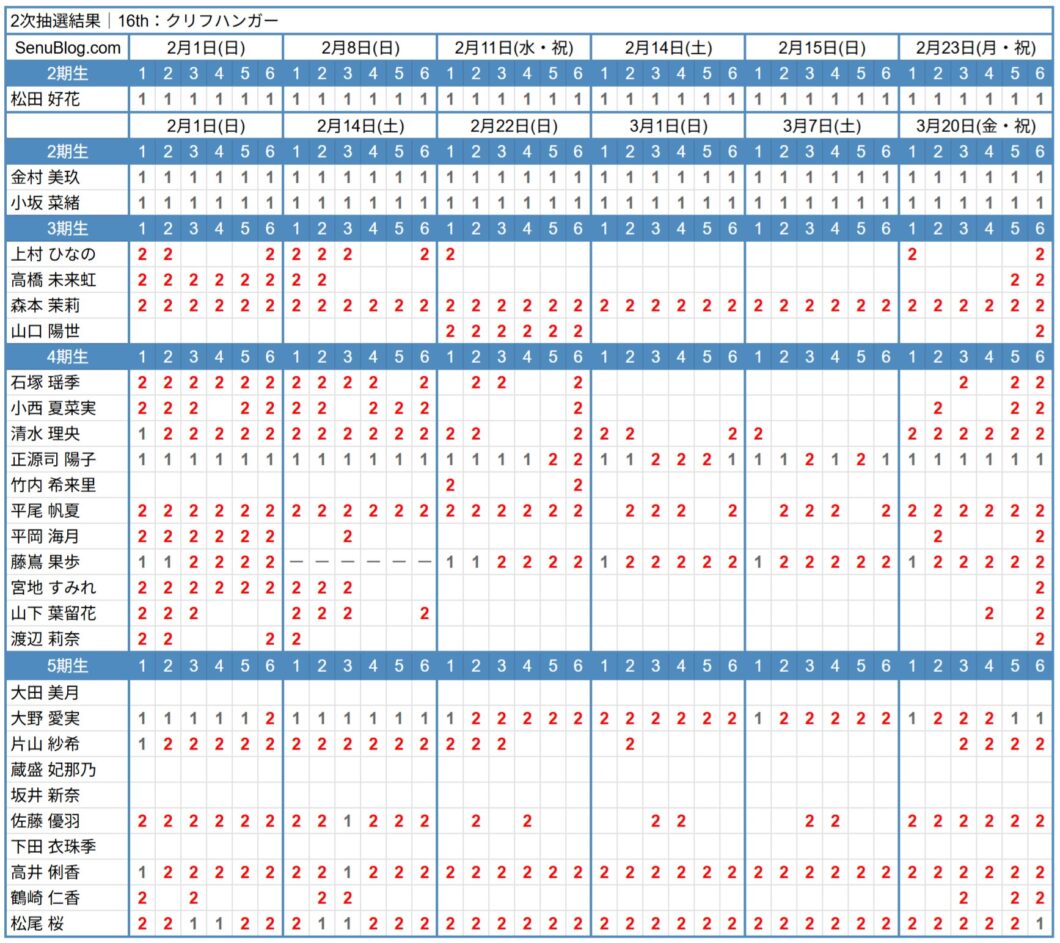1060x943 pixels.
Task: Click the 小坂 菜緒 row label
Action: pos(45,203)
